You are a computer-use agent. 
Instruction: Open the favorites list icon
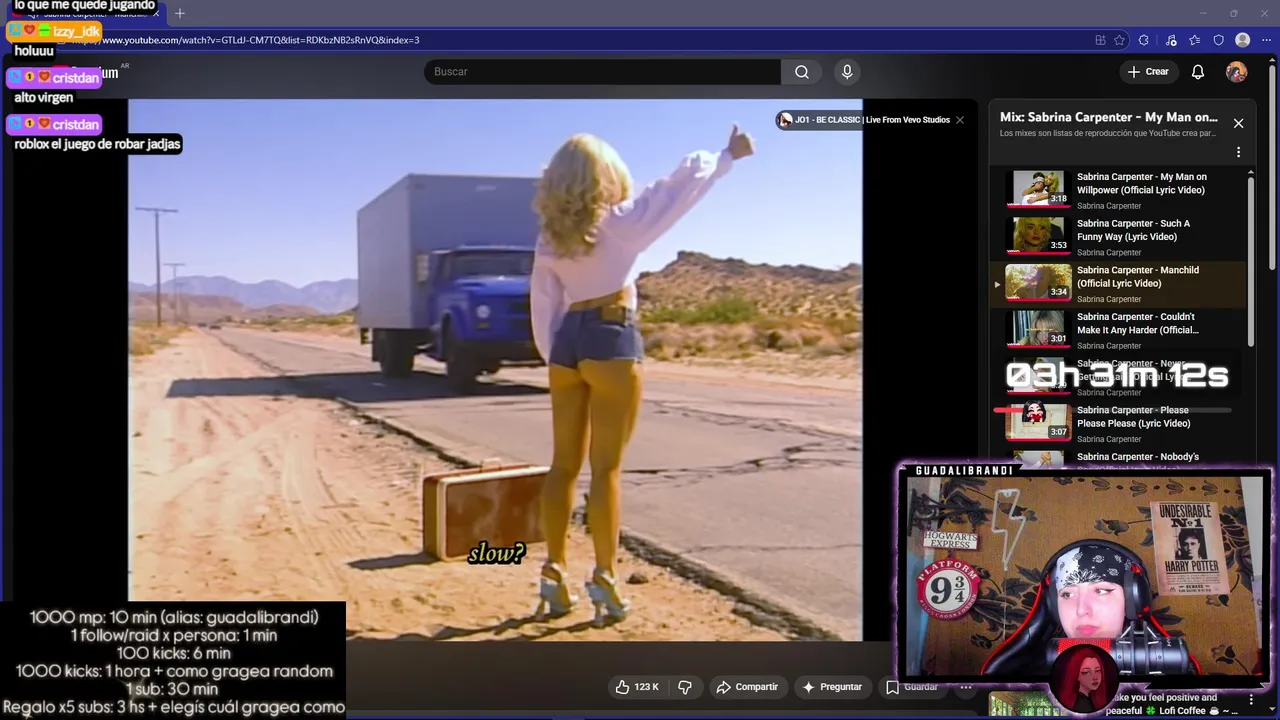click(x=1195, y=40)
